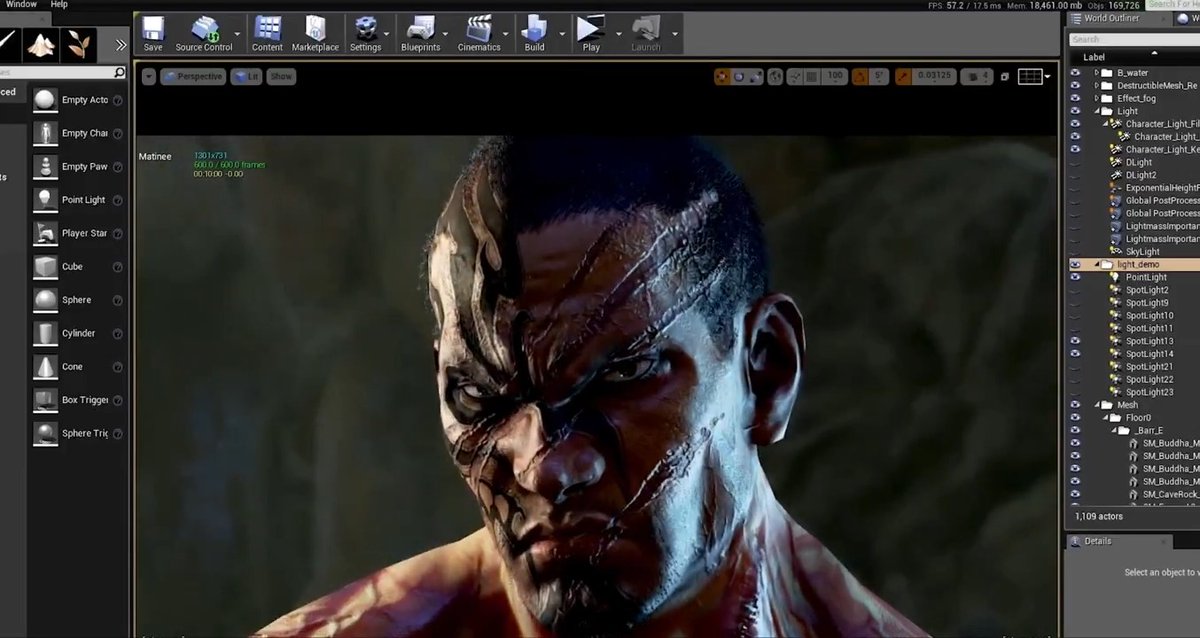Open help icon beside Sphere actor
1200x638 pixels.
click(118, 300)
